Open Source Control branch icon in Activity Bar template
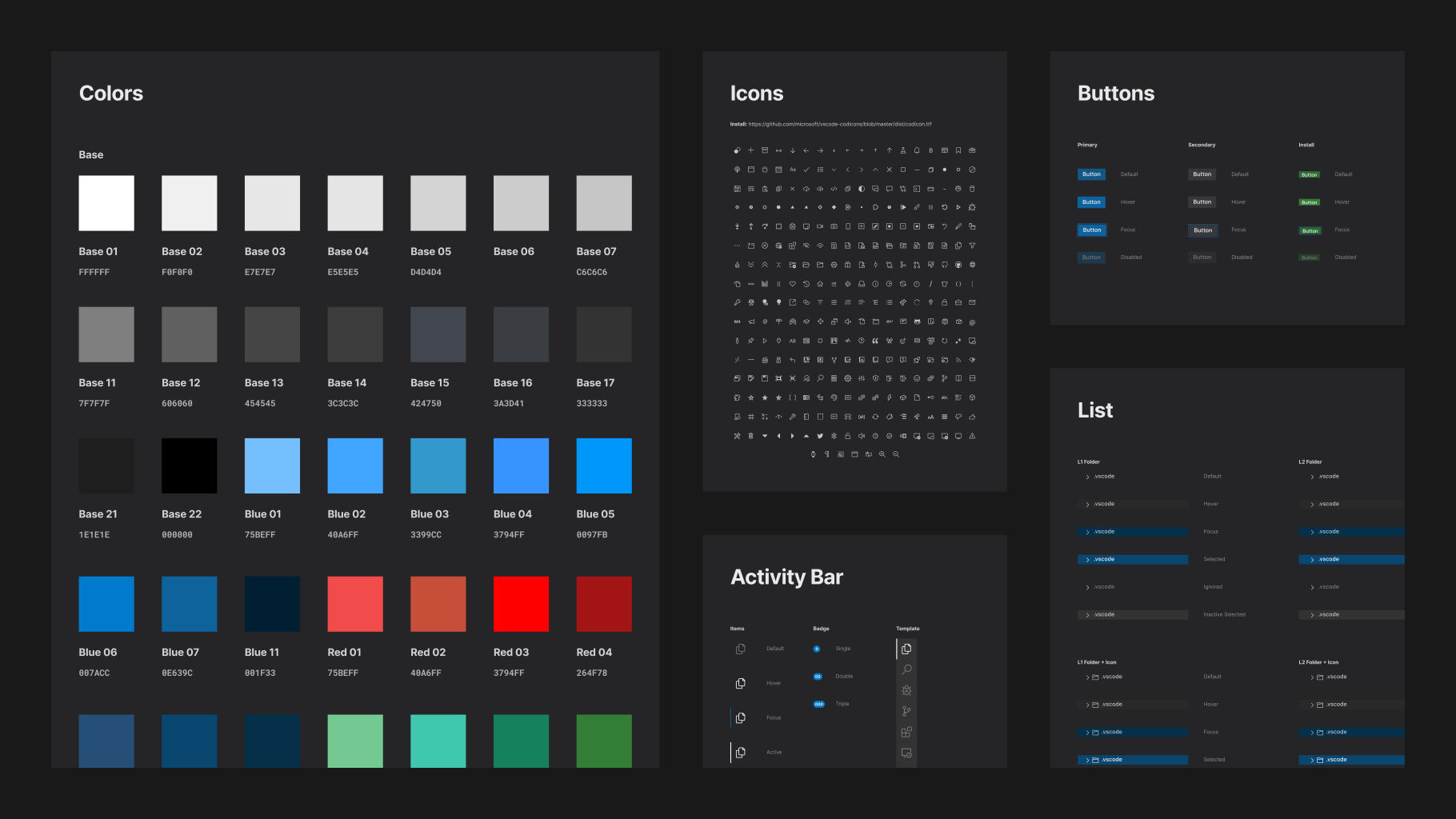1456x819 pixels. tap(906, 711)
